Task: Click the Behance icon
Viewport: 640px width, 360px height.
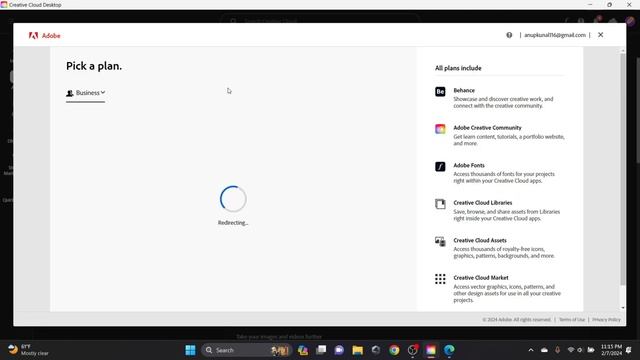Action: 440,91
